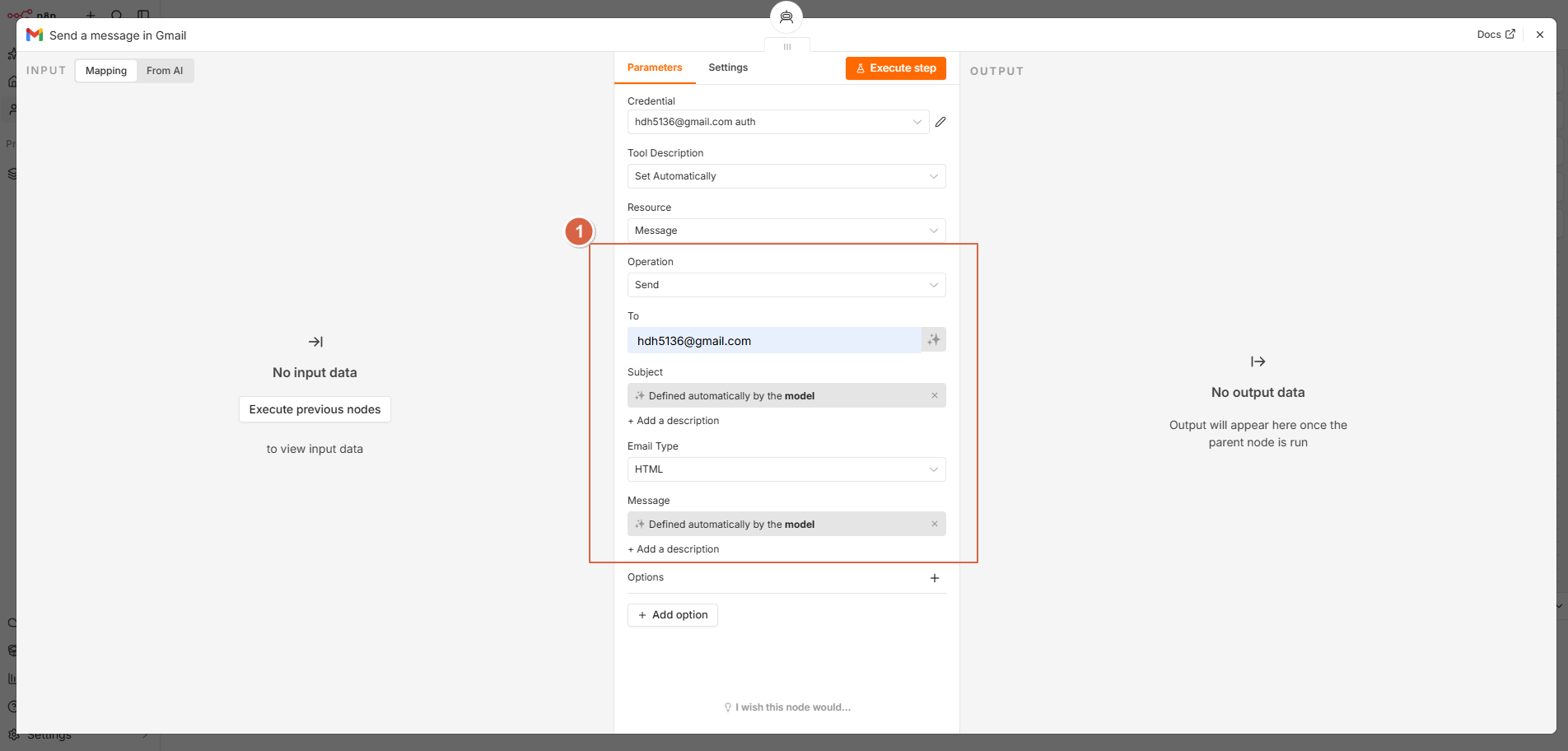
Task: Remove model-defined Message with X icon
Action: click(935, 524)
